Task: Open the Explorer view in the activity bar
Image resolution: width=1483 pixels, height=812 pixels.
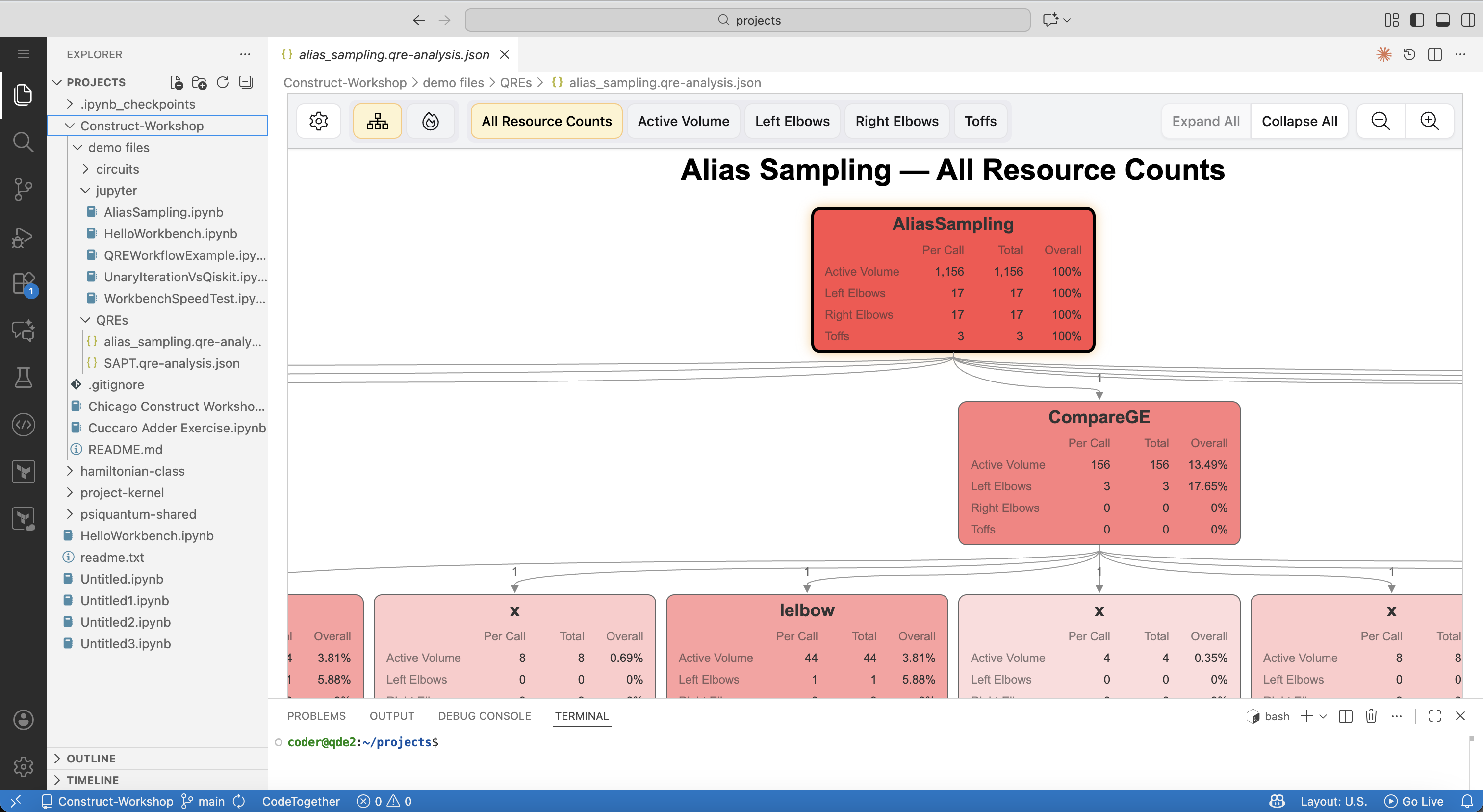Action: point(23,95)
